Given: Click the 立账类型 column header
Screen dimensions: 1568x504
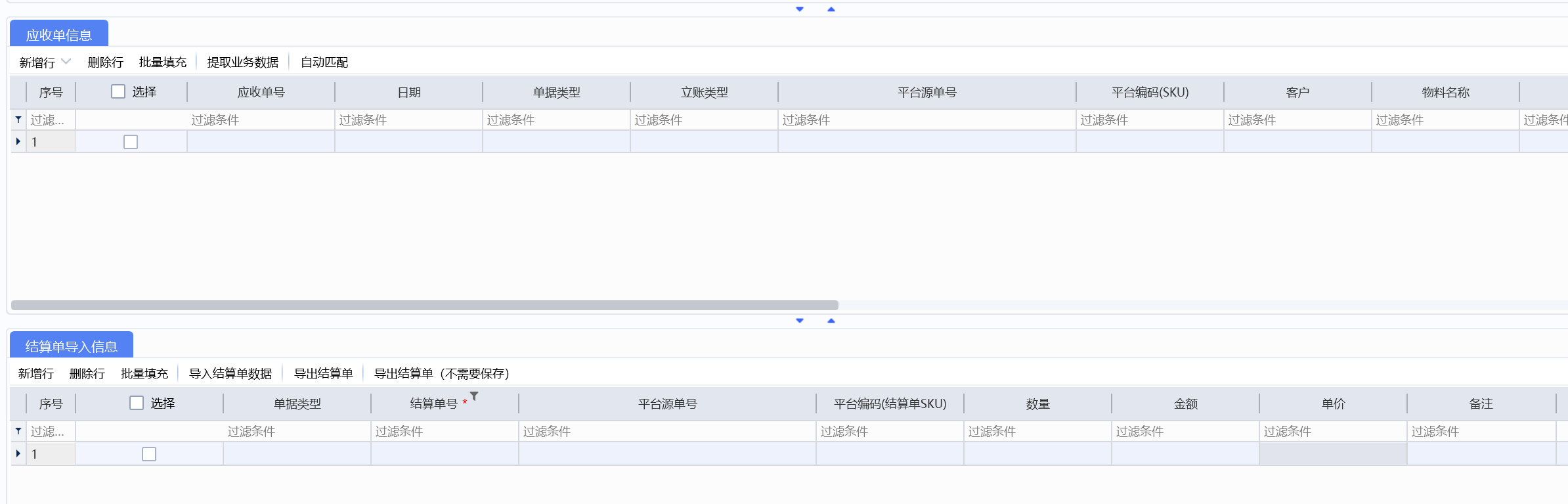Looking at the screenshot, I should click(x=705, y=92).
